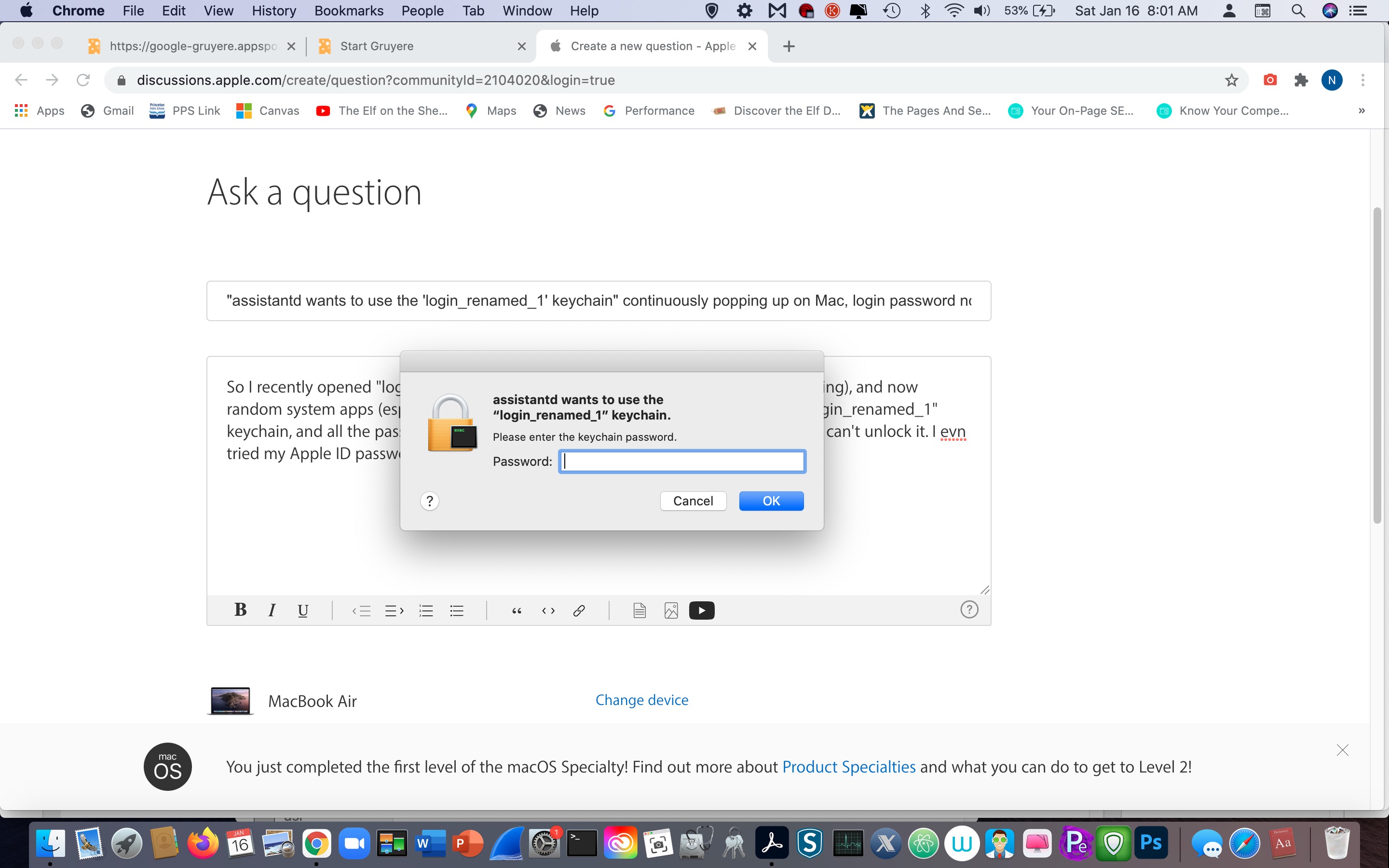Image resolution: width=1389 pixels, height=868 pixels.
Task: Bookmark this page with star icon
Action: [1231, 81]
